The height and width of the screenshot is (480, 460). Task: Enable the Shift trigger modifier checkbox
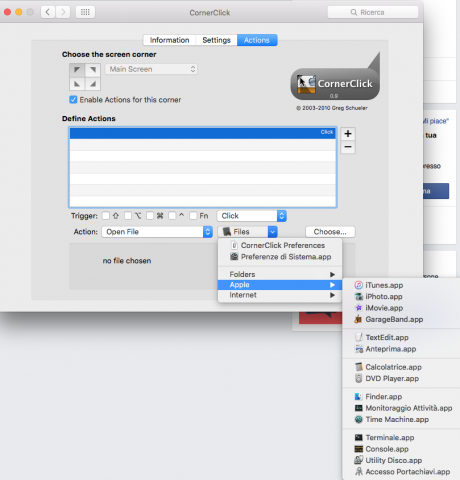click(x=106, y=216)
